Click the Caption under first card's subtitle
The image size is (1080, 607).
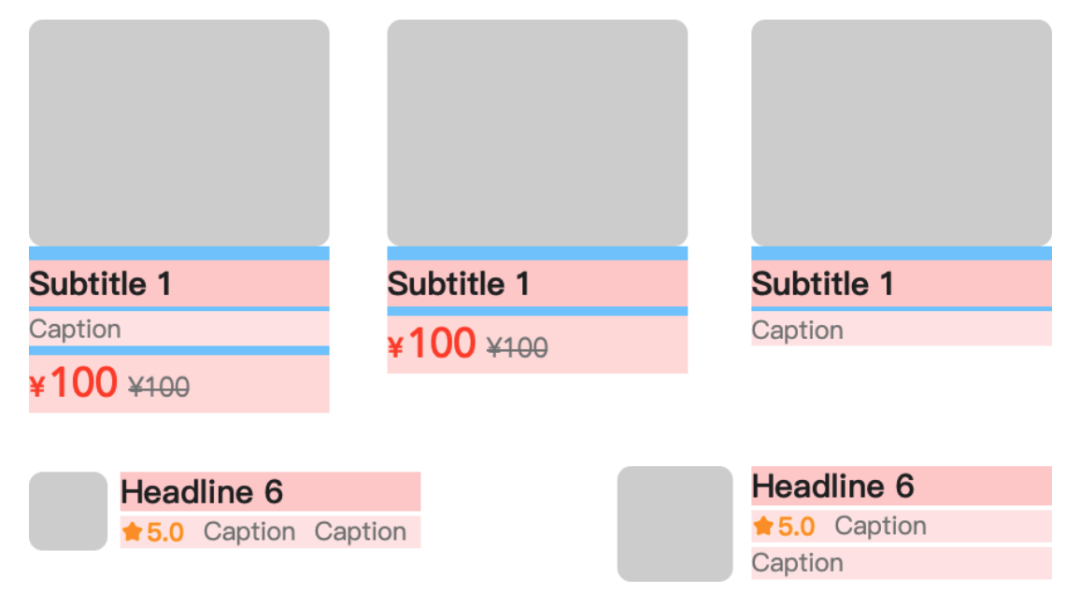pos(75,329)
